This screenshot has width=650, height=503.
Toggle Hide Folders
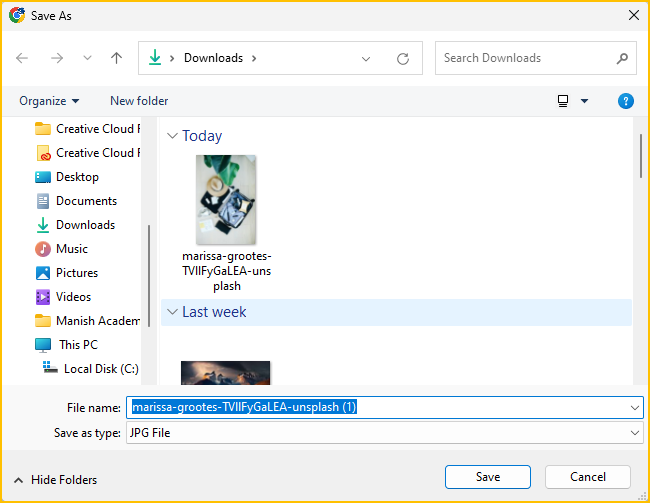(x=56, y=480)
